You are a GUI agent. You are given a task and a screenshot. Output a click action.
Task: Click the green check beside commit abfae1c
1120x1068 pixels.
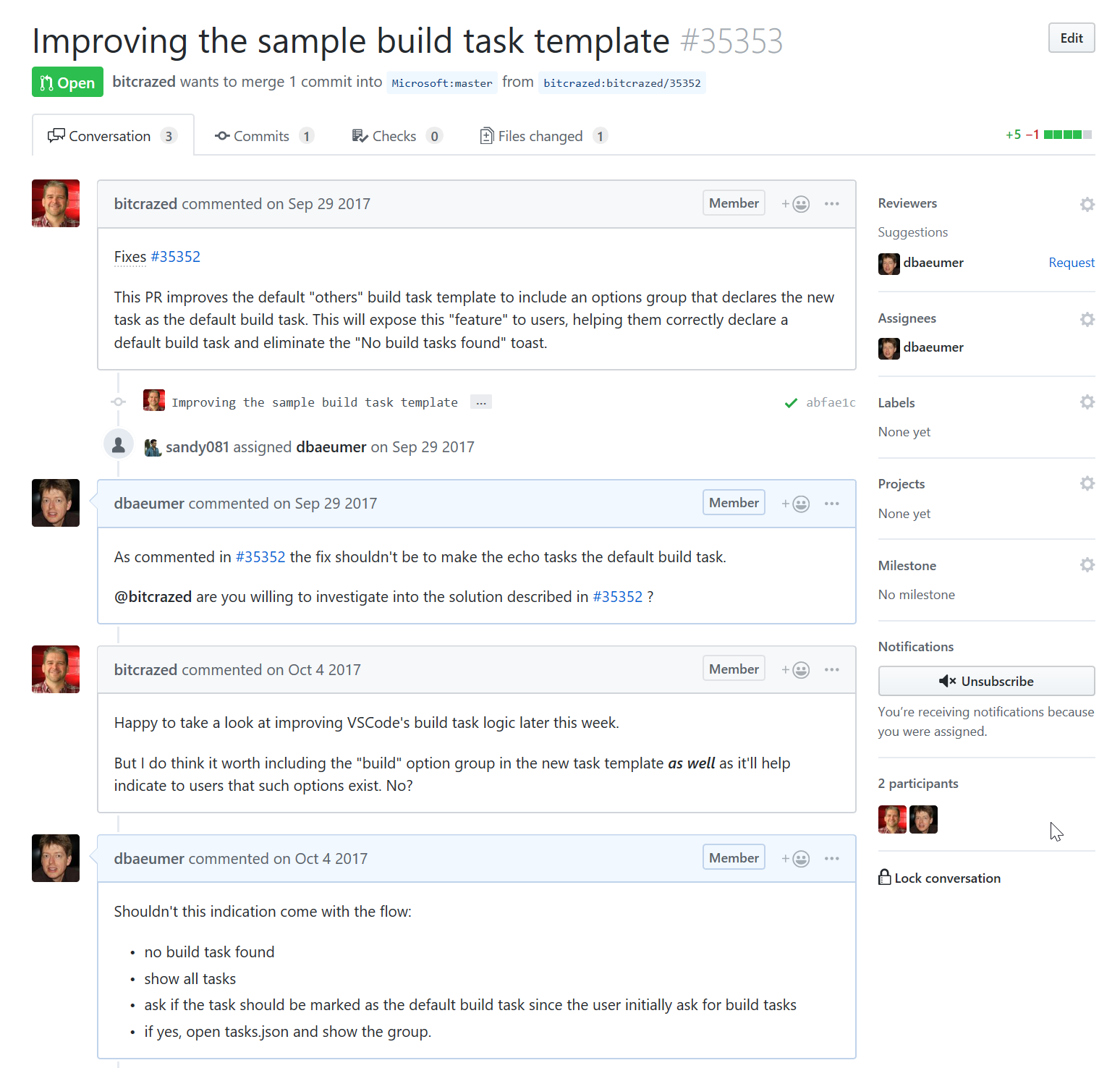(x=790, y=403)
